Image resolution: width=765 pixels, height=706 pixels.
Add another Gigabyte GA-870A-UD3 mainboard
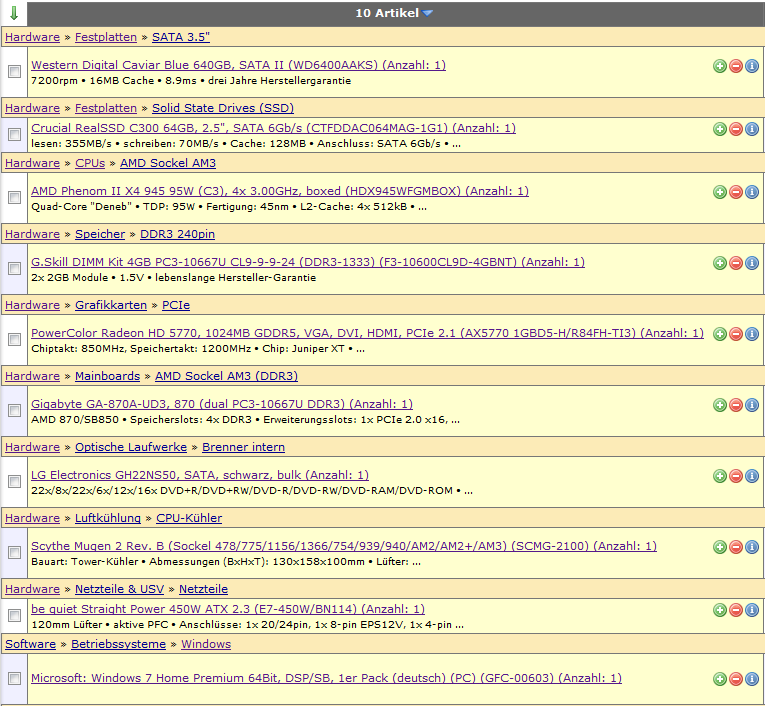click(x=720, y=405)
